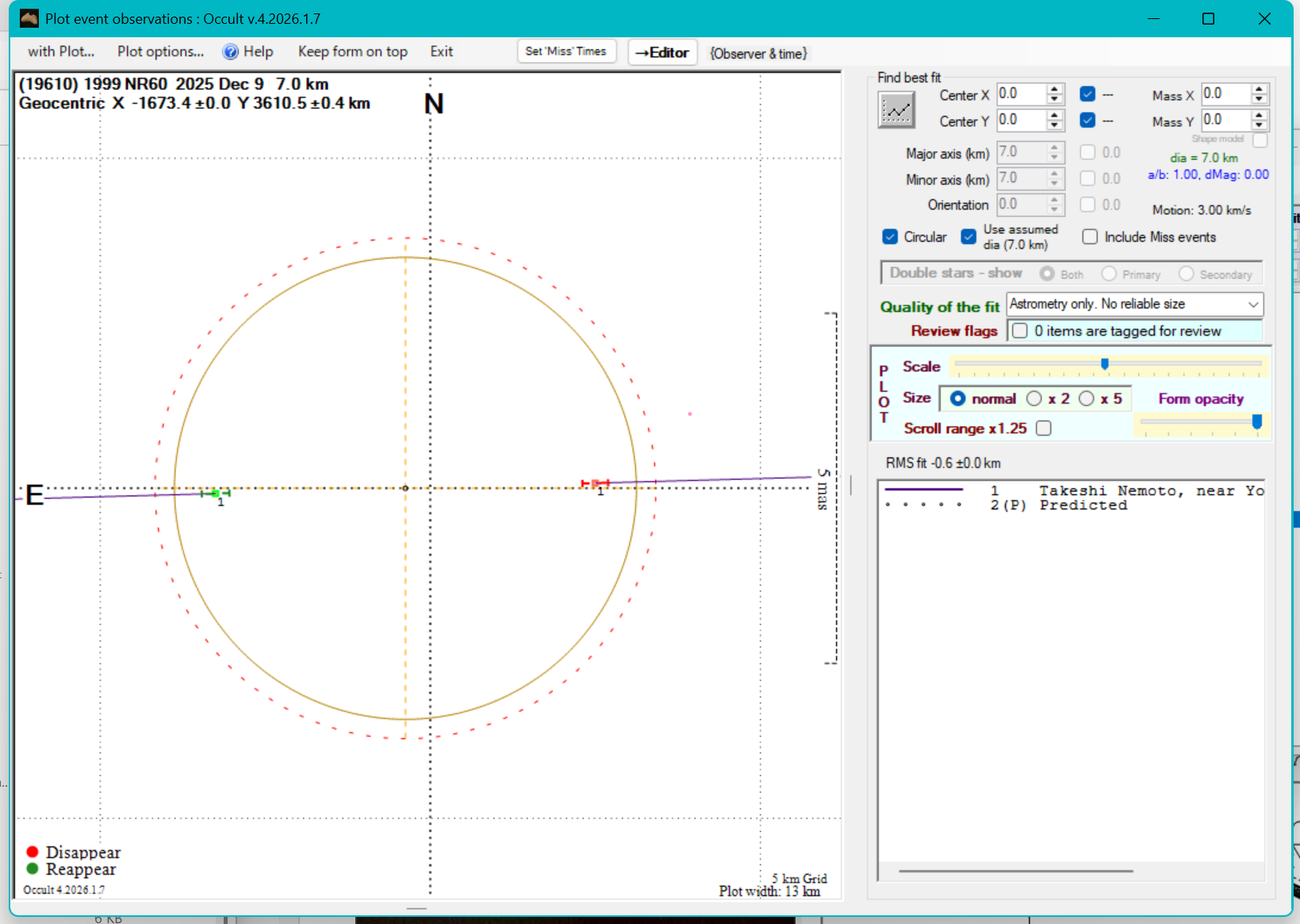Viewport: 1300px width, 924px height.
Task: Open the 'with Plot...' menu
Action: tap(61, 52)
